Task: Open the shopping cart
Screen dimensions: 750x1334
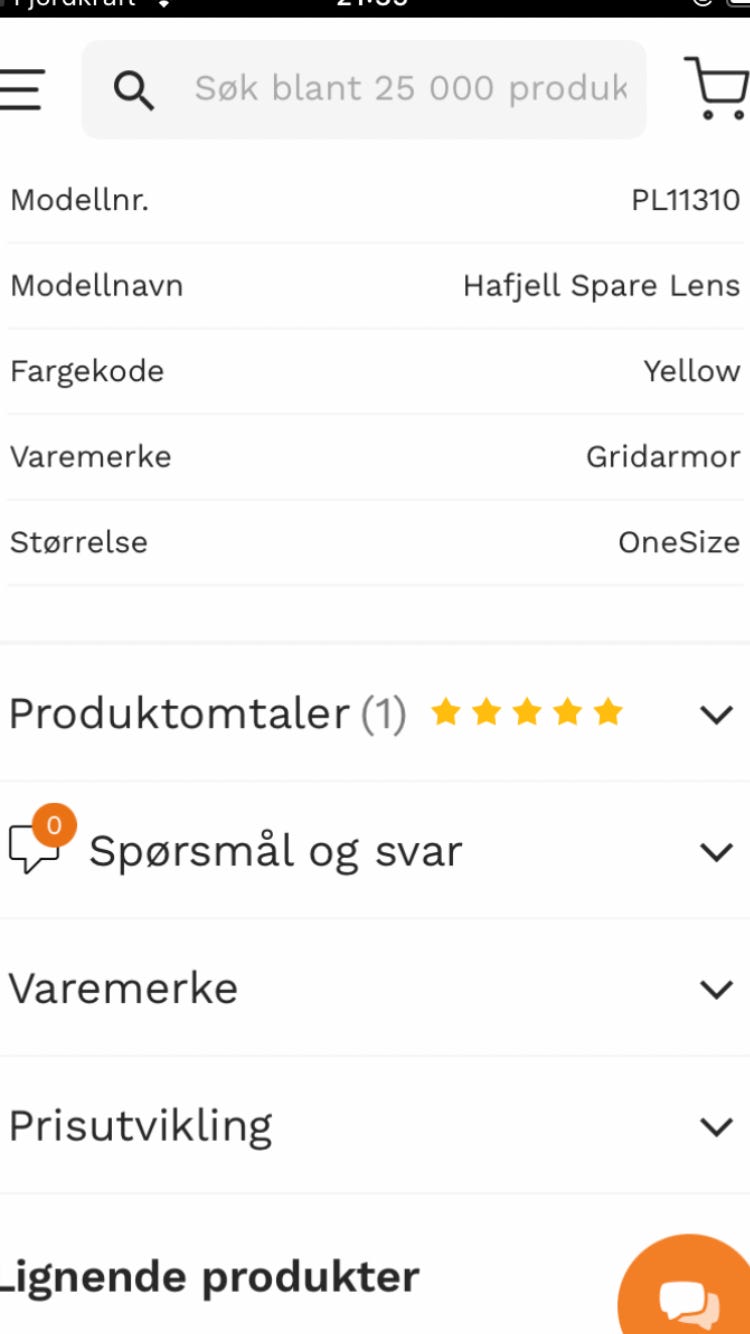Action: coord(717,88)
